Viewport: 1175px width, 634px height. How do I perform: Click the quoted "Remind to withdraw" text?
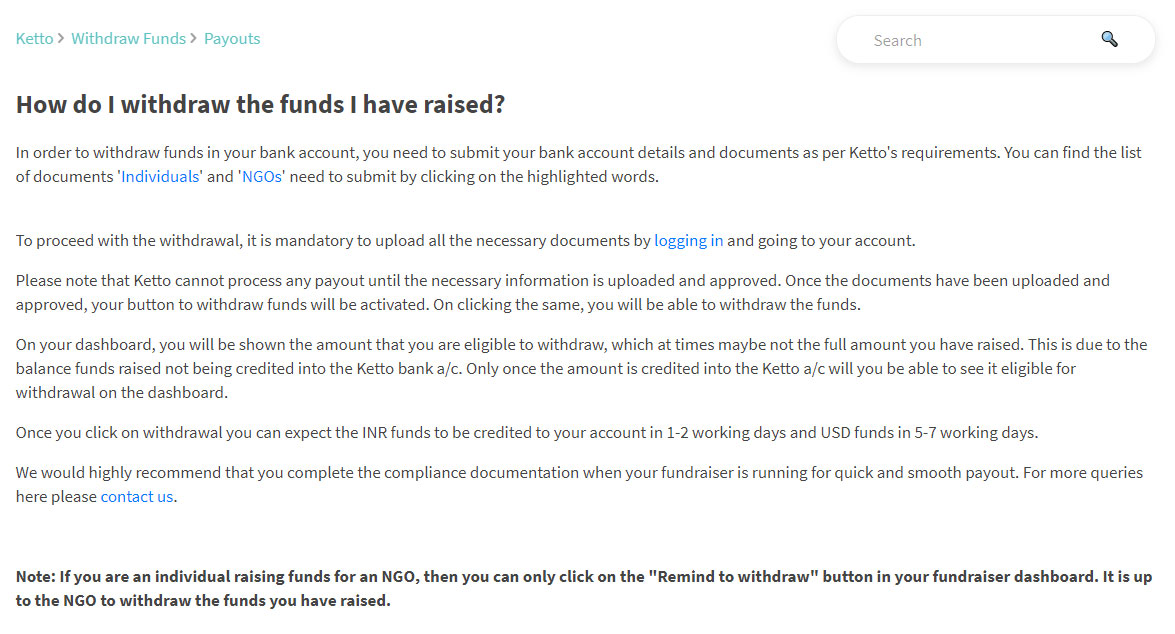(733, 576)
